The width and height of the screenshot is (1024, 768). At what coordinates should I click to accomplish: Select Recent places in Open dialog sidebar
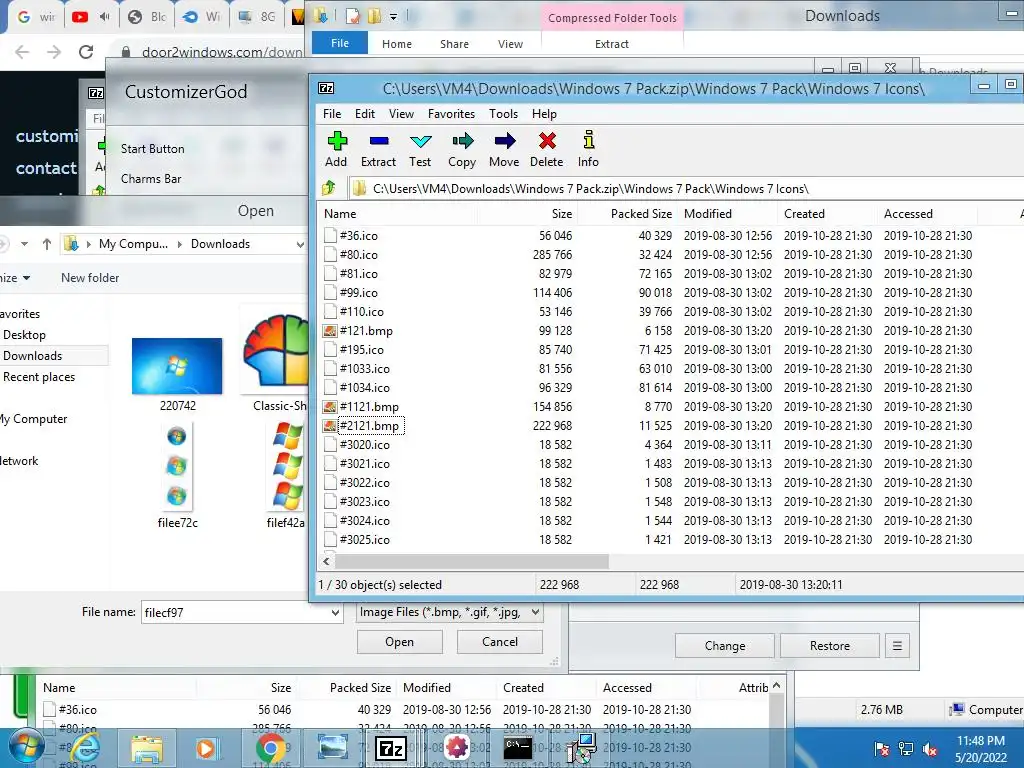coord(39,377)
